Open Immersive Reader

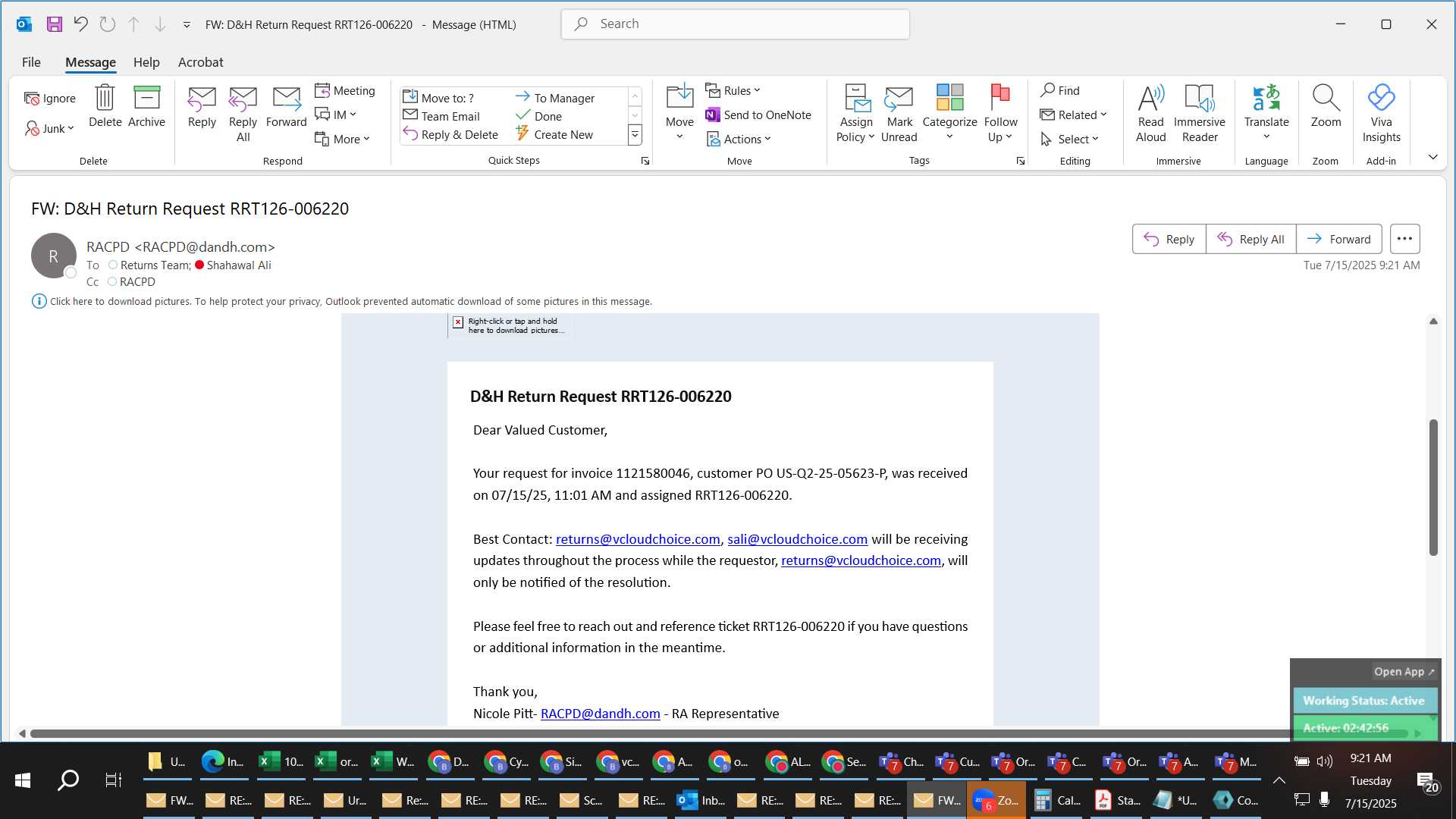click(x=1200, y=114)
